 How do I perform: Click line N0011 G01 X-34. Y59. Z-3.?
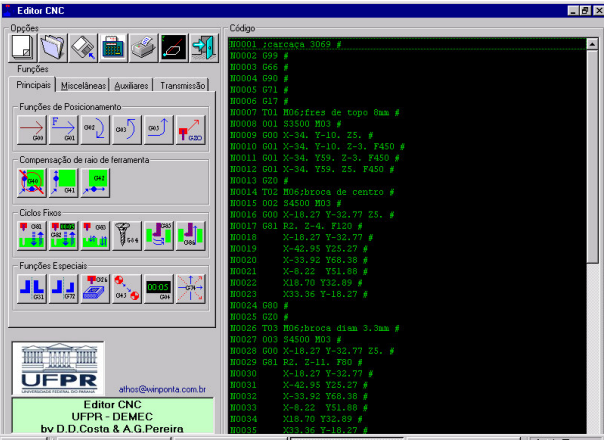point(408,158)
